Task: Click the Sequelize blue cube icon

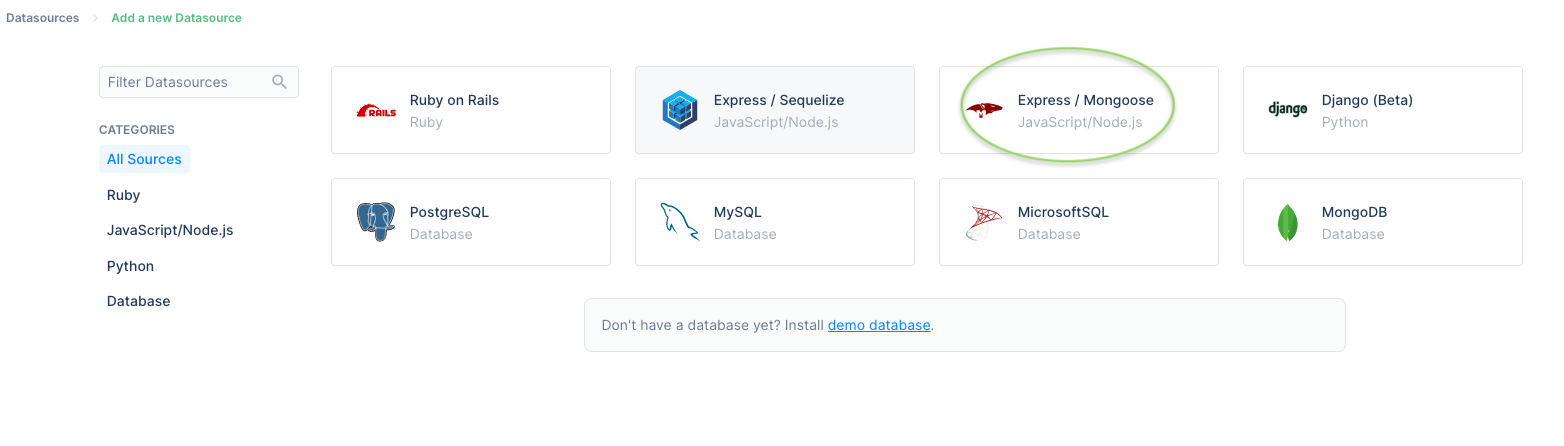Action: pyautogui.click(x=680, y=110)
